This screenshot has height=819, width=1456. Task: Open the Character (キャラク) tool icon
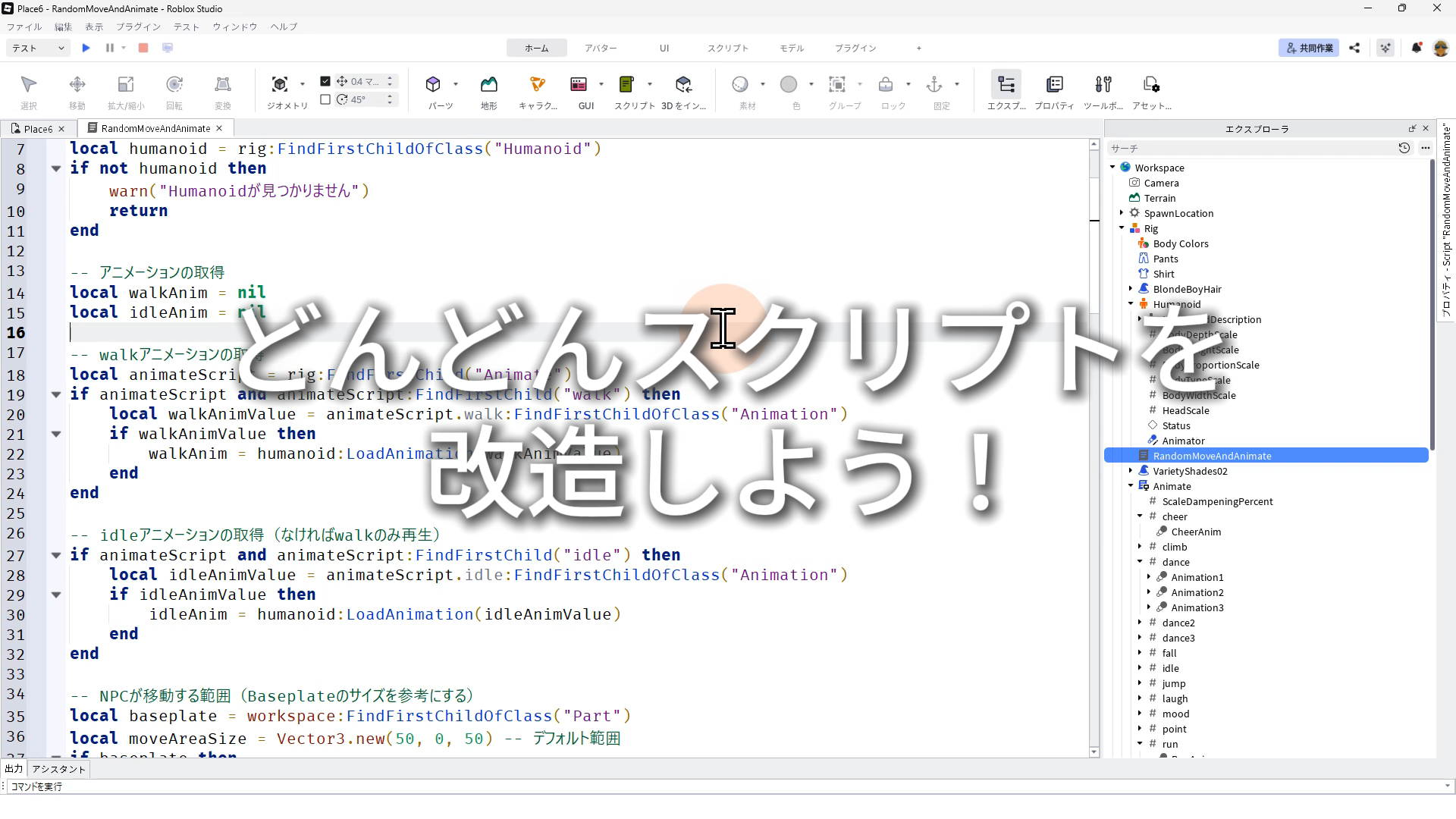(x=537, y=84)
